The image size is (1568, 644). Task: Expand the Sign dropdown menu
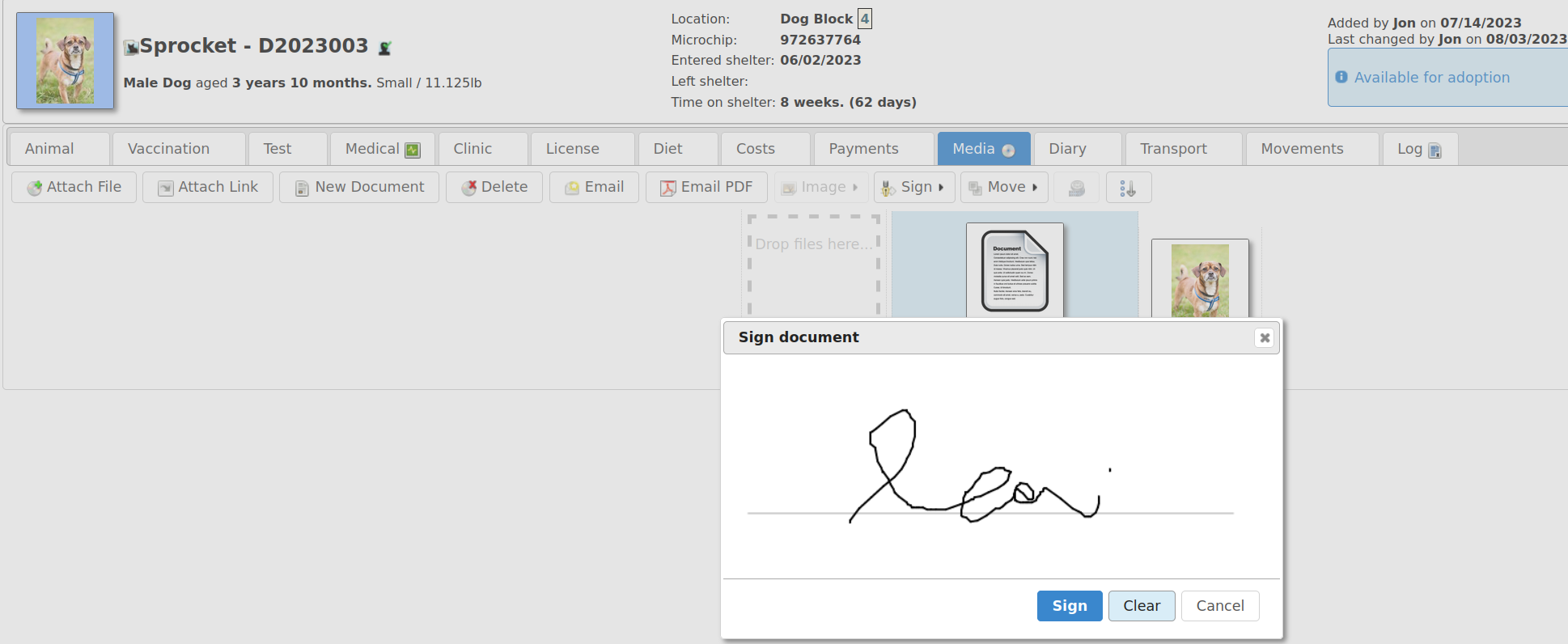pyautogui.click(x=914, y=187)
